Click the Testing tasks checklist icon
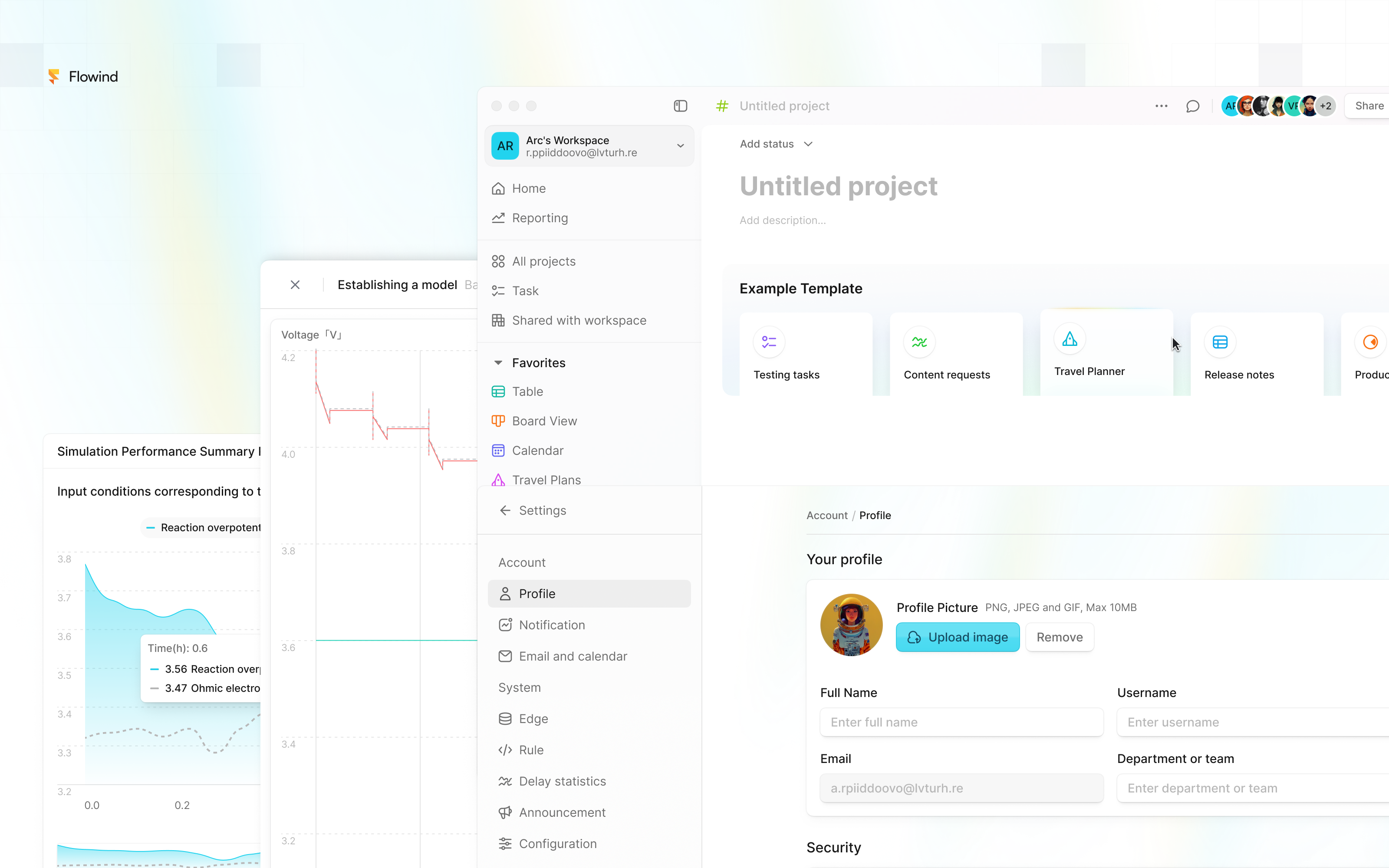 tap(769, 342)
